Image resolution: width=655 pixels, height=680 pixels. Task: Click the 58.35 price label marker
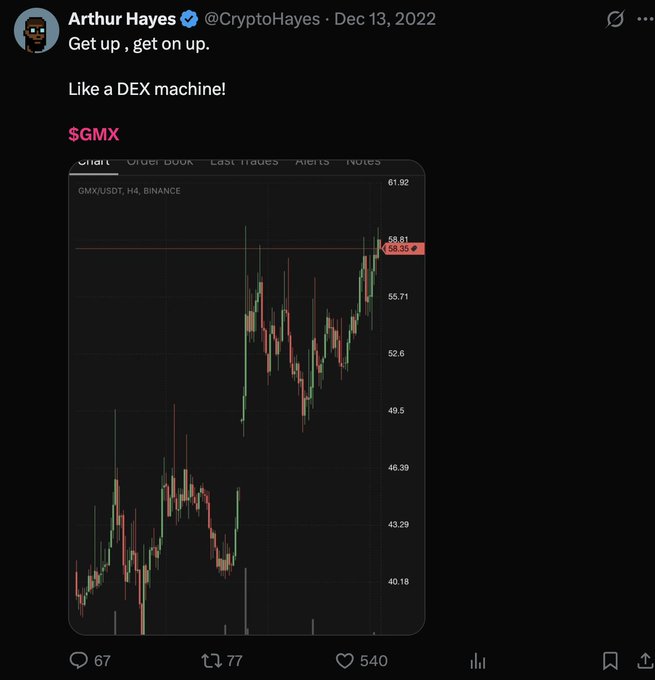click(x=403, y=248)
